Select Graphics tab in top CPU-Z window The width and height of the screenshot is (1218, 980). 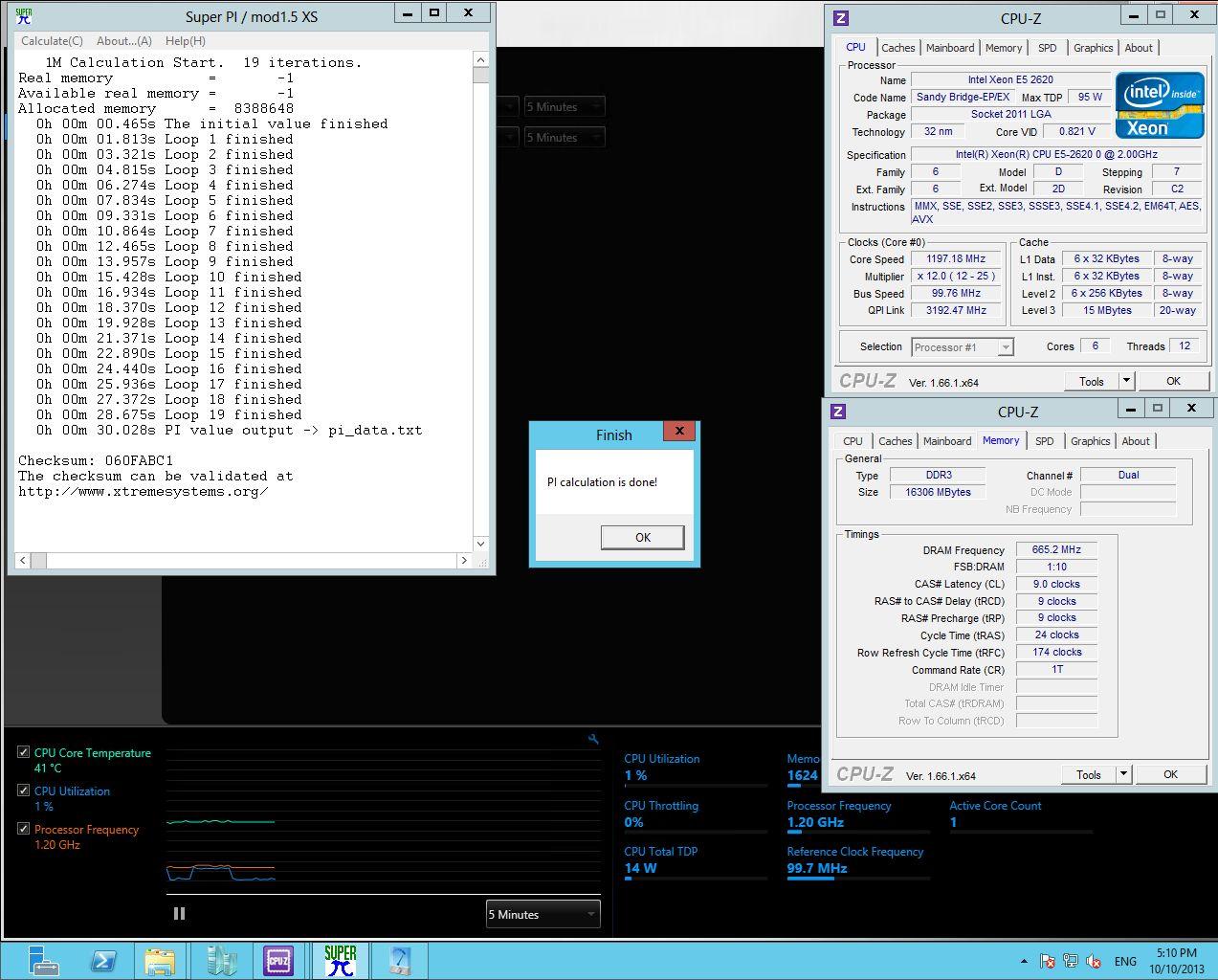1093,48
